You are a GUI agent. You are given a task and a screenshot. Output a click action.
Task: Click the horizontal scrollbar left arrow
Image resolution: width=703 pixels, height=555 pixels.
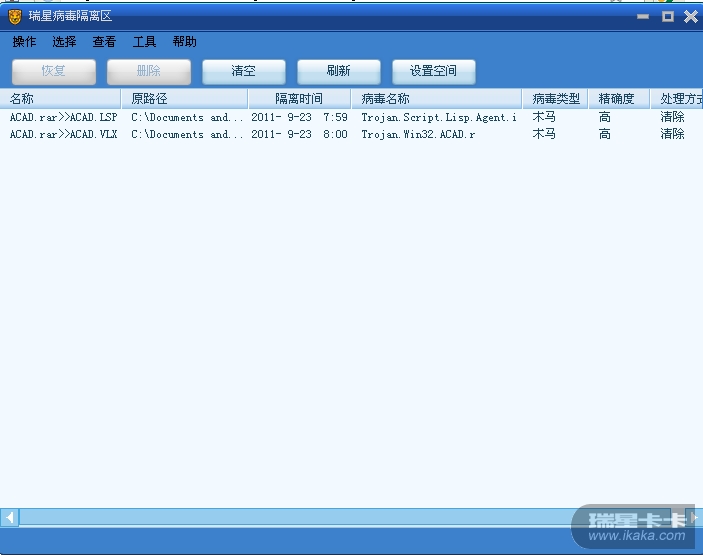9,518
